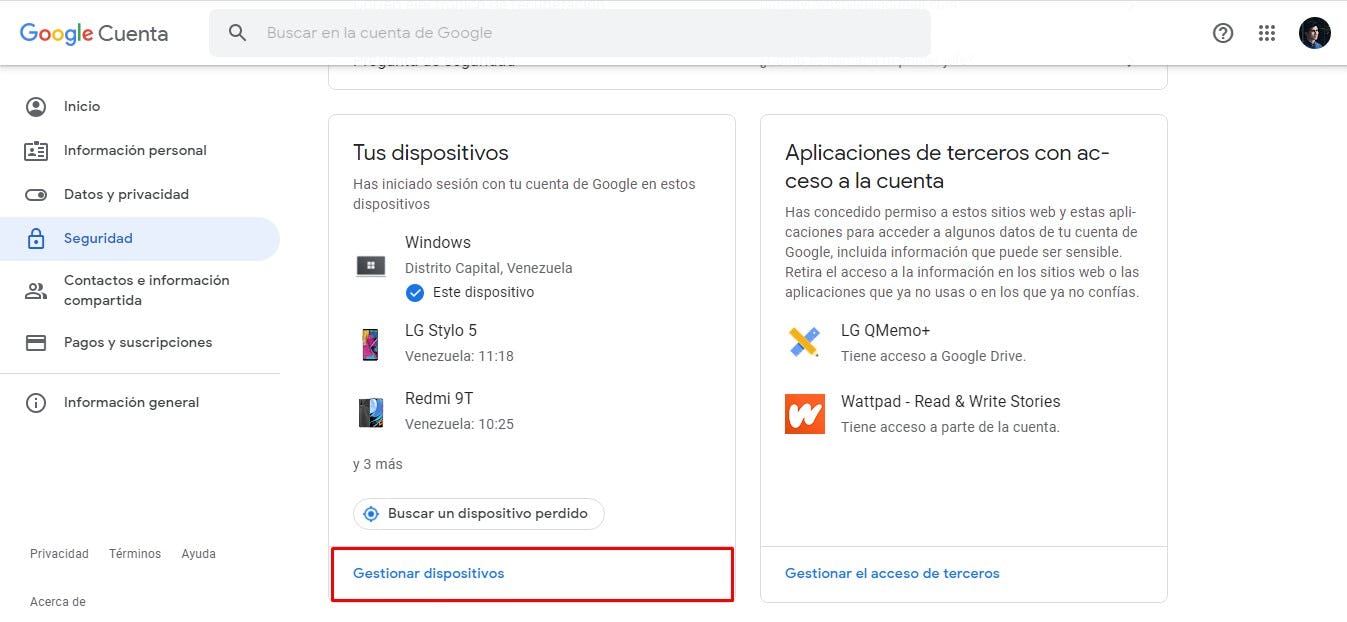
Task: Expand the 'y 3 más' device list
Action: tap(377, 463)
